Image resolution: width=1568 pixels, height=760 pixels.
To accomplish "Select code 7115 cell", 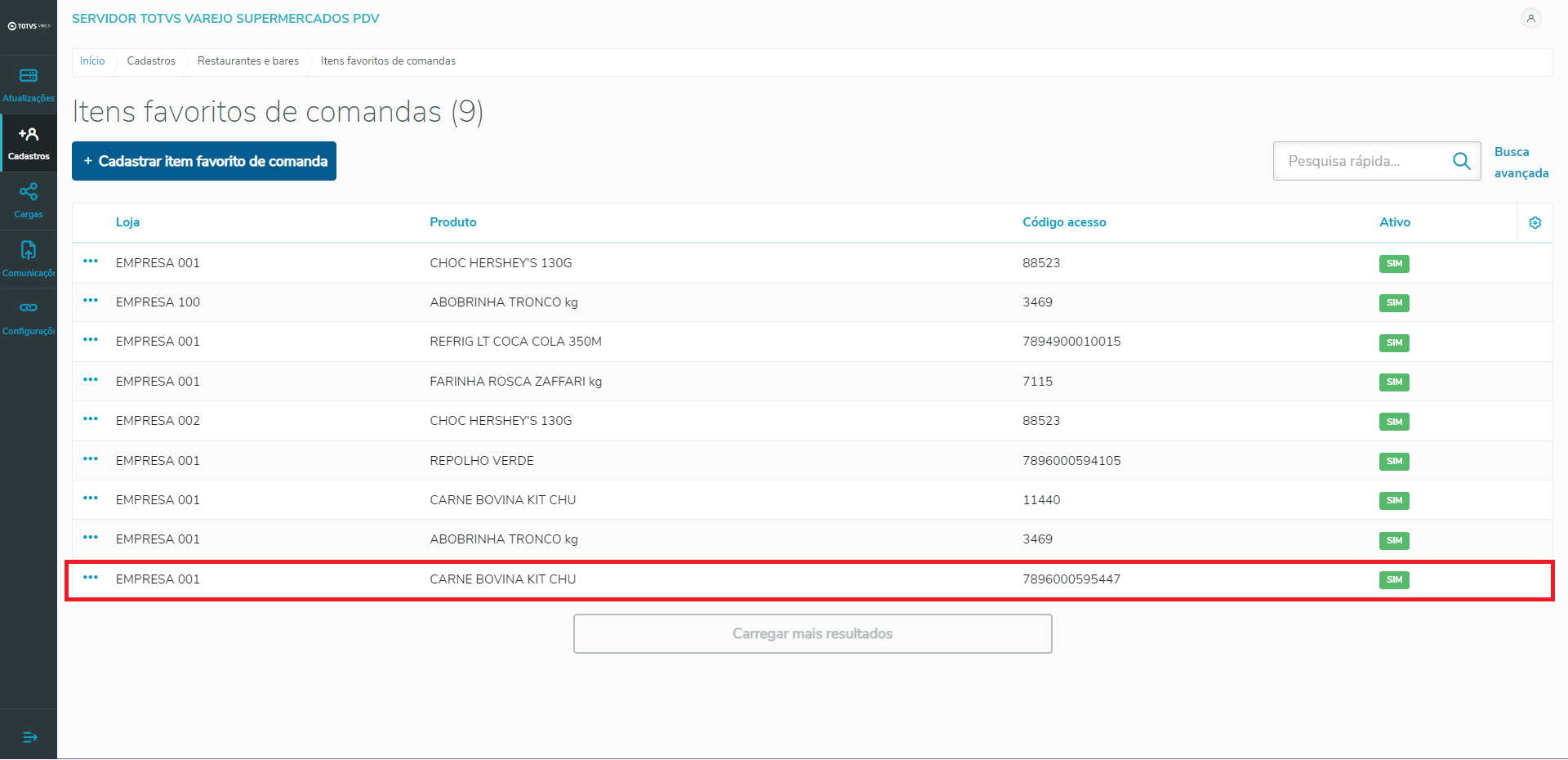I will [x=1037, y=382].
